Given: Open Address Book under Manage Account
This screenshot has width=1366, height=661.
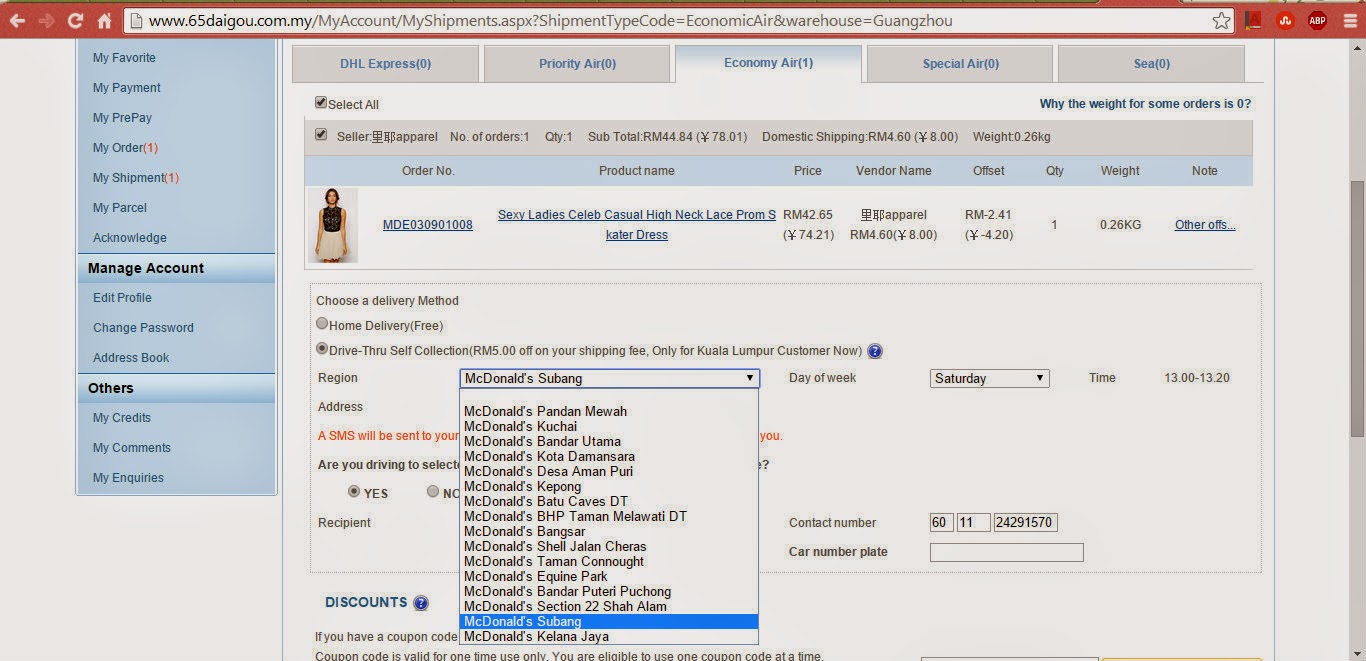Looking at the screenshot, I should [131, 358].
